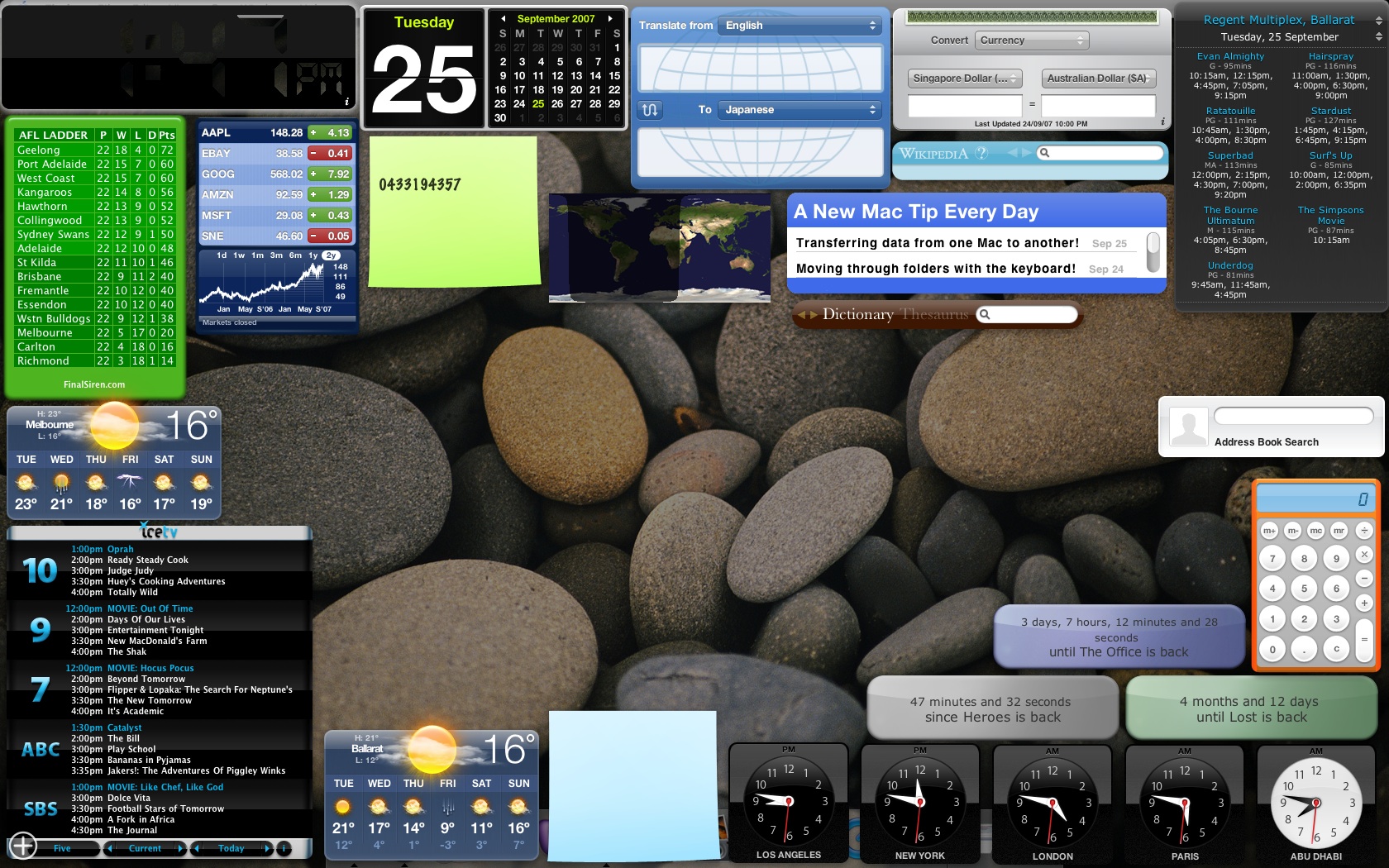Viewport: 1389px width, 868px height.
Task: Open the Wikipedia widget help question mark
Action: [x=981, y=153]
